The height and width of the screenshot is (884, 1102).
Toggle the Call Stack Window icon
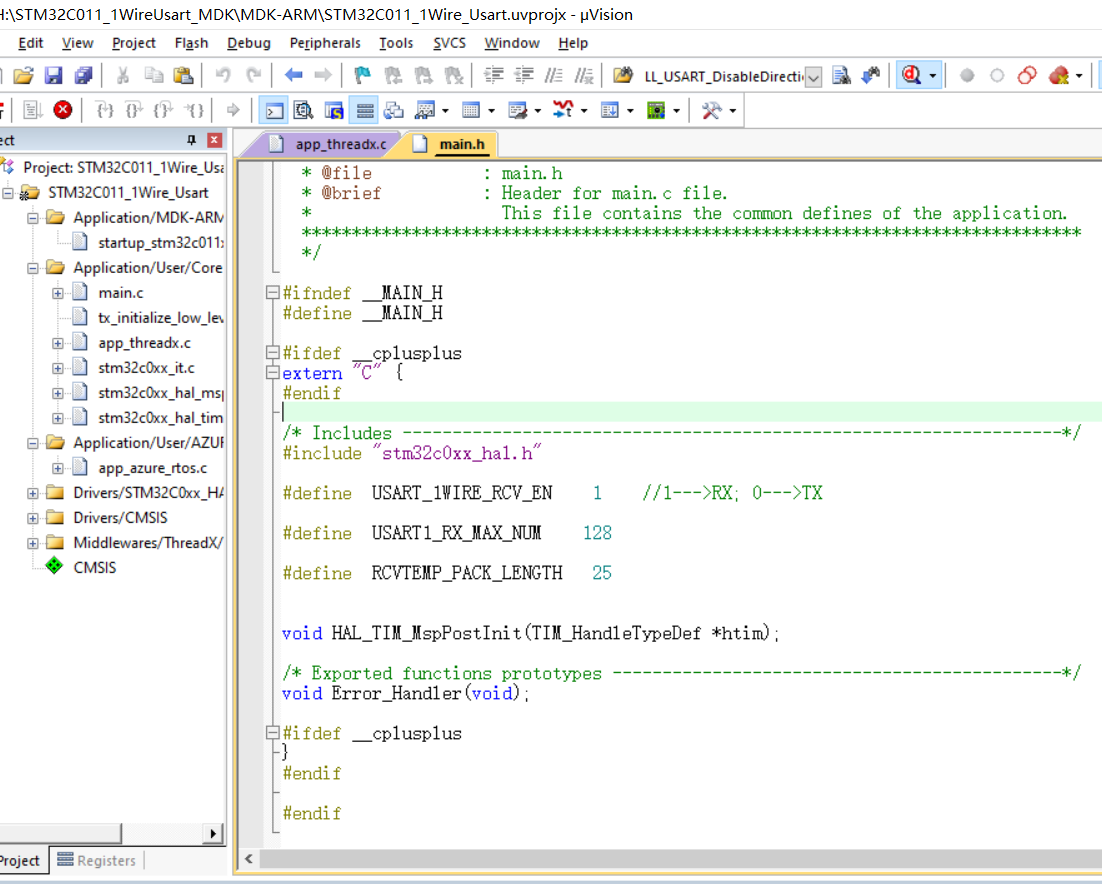click(x=394, y=110)
